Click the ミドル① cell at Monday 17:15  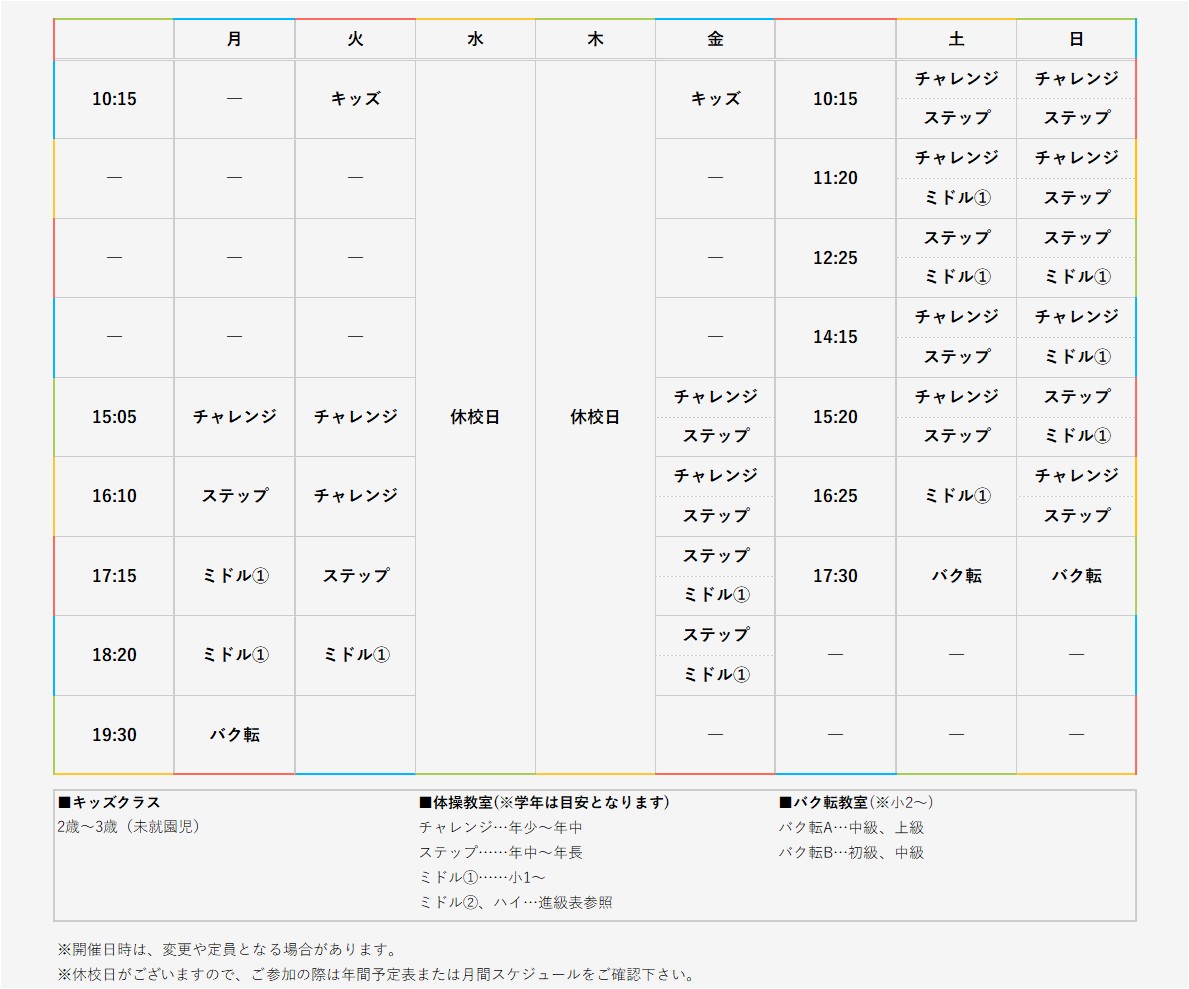click(x=234, y=575)
